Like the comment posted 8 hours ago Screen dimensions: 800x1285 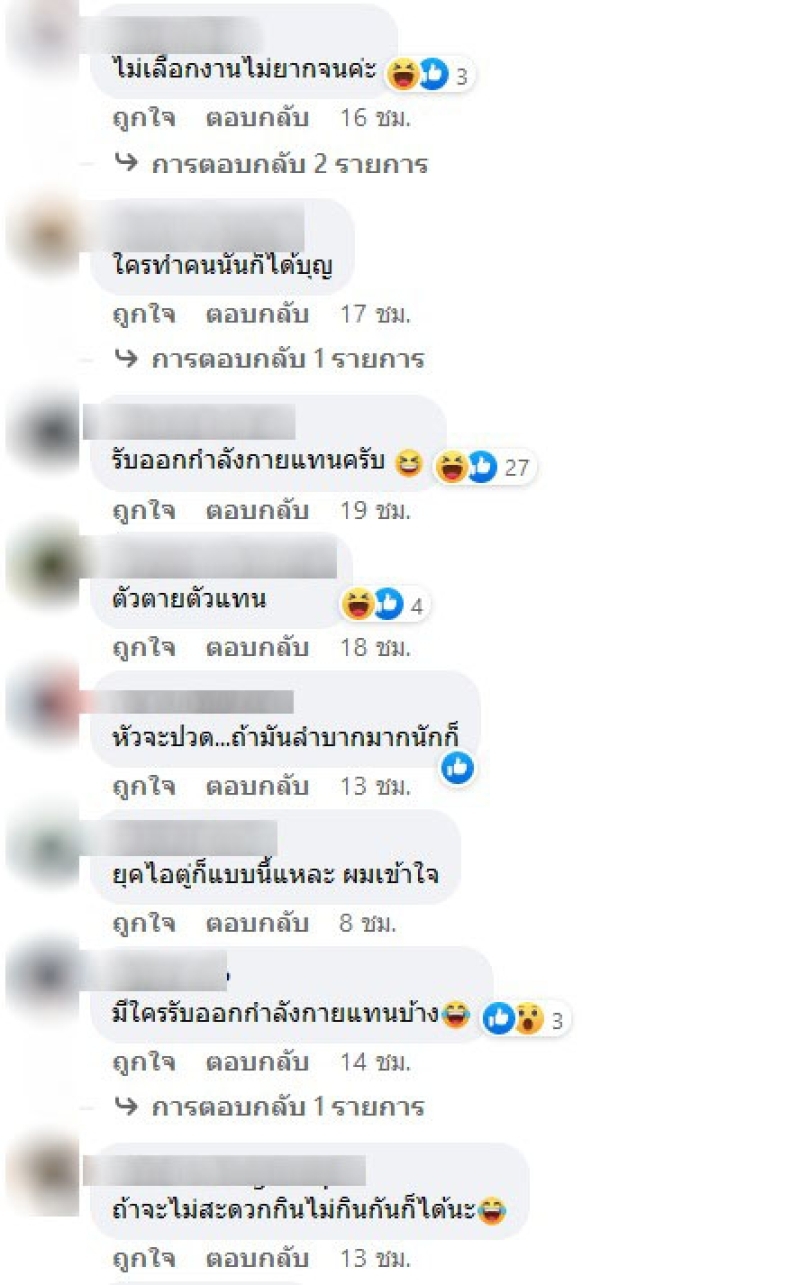[143, 924]
